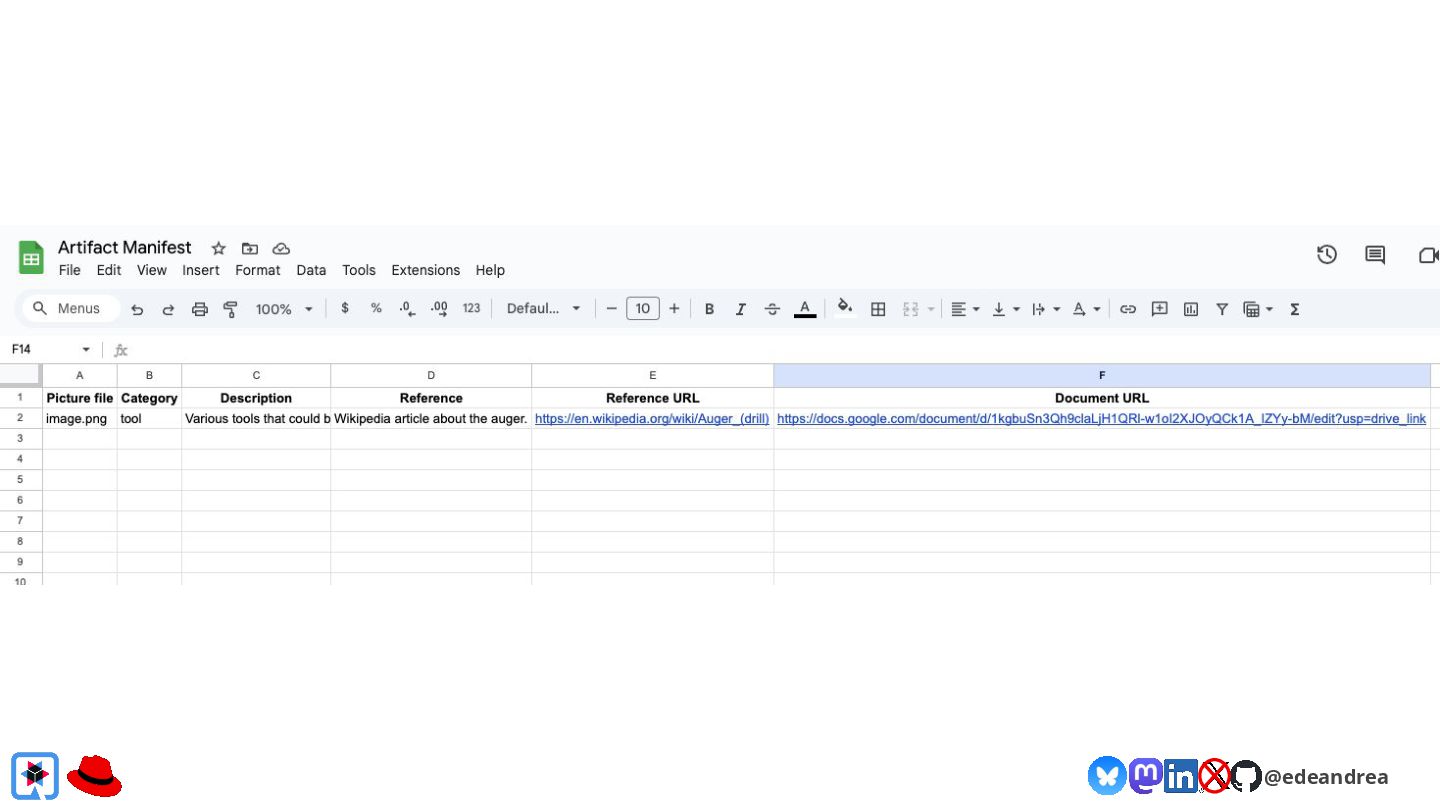
Task: Format as percent
Action: [376, 308]
